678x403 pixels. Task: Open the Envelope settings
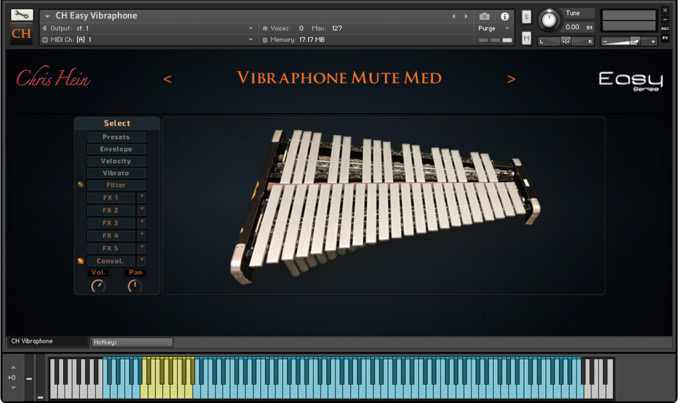click(x=116, y=149)
